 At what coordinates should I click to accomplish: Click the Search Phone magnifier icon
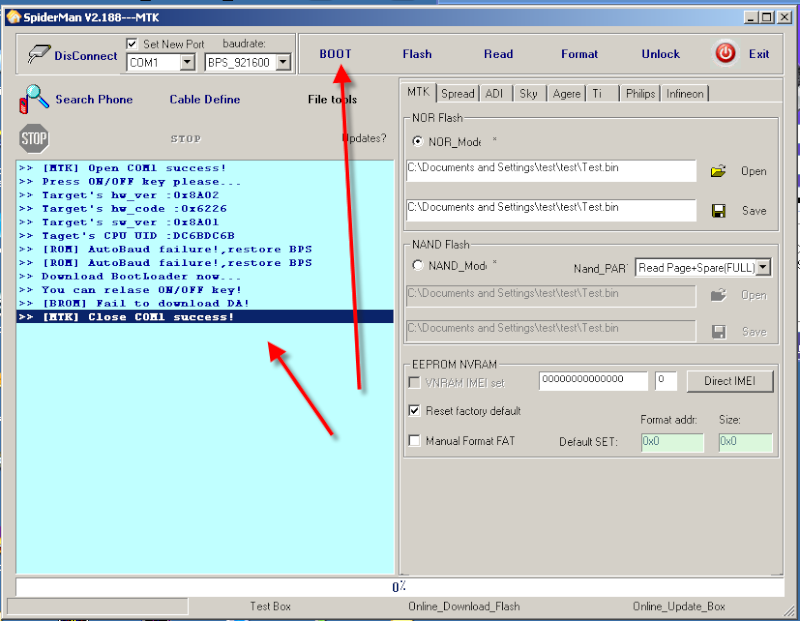coord(34,98)
